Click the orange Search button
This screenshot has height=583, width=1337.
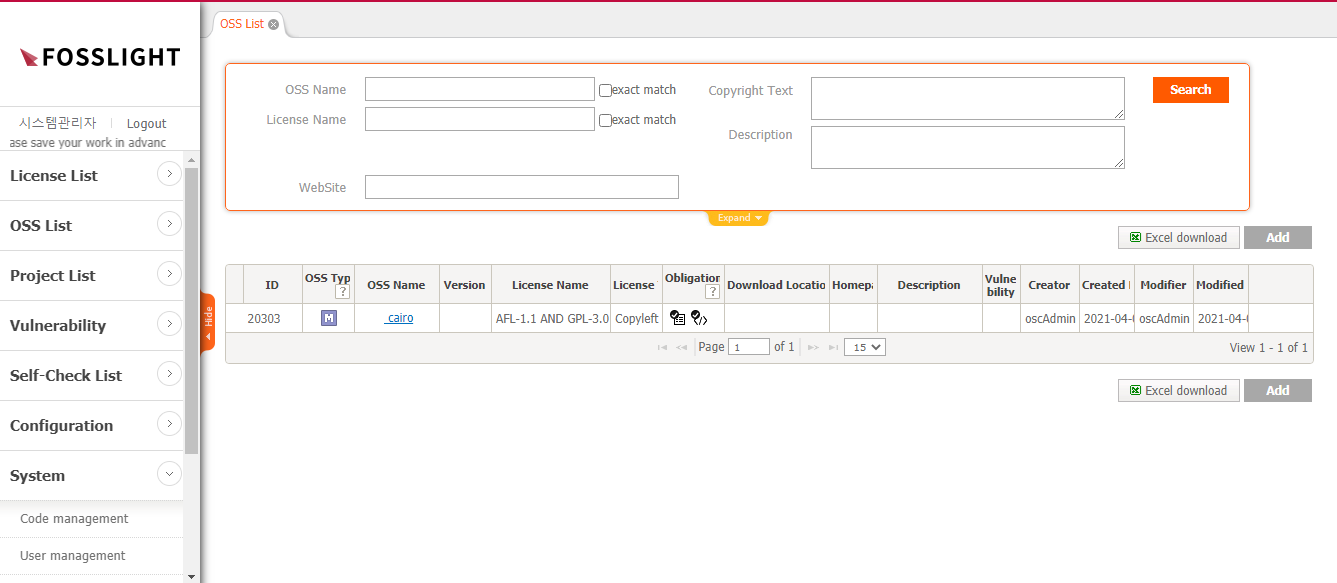[x=1191, y=90]
